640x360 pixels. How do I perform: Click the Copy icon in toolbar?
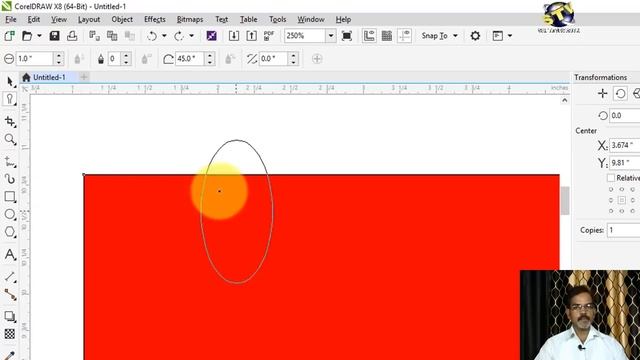point(112,36)
